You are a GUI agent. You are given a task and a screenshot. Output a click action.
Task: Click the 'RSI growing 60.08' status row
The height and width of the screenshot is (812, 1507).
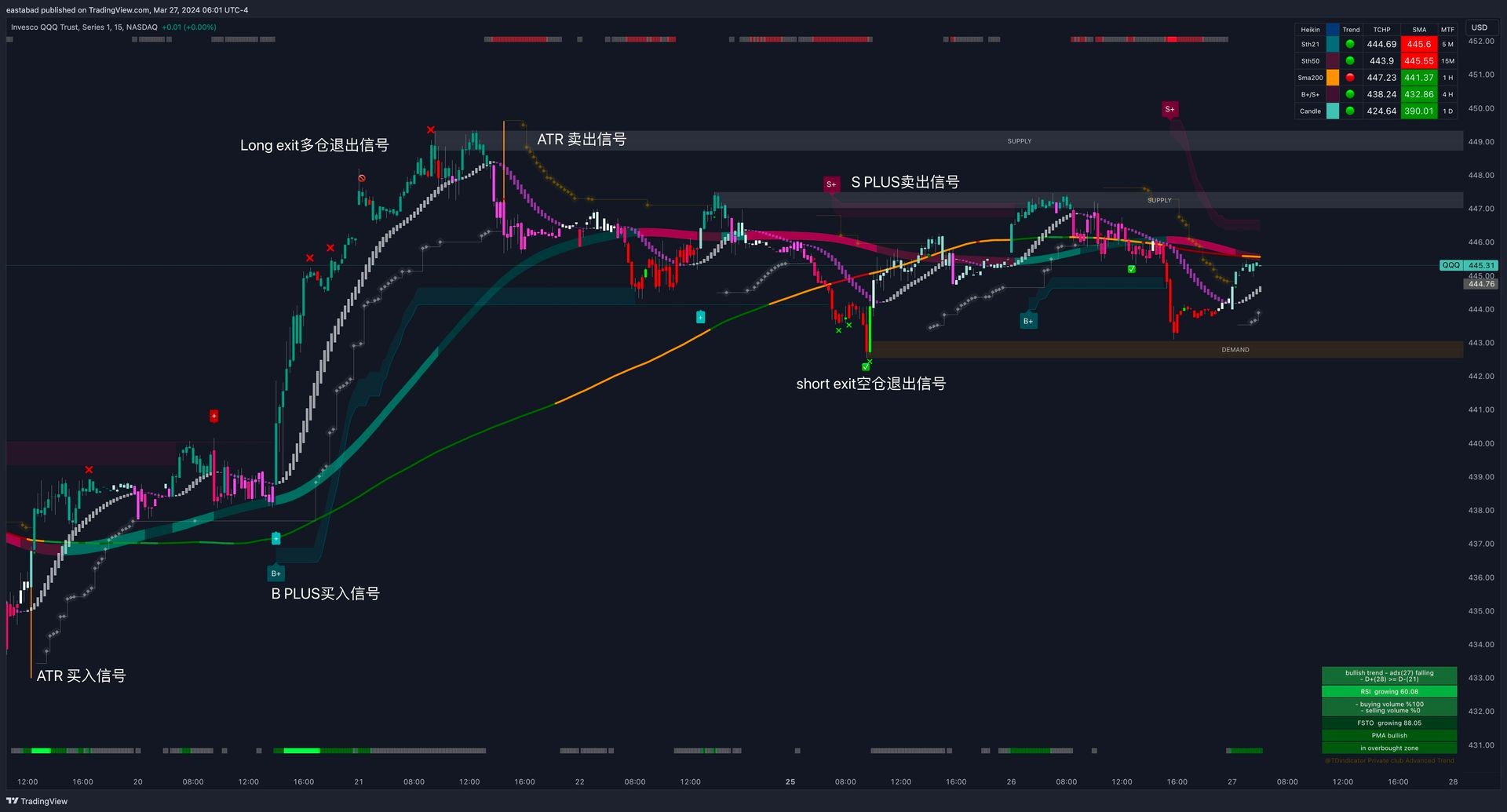click(1389, 692)
